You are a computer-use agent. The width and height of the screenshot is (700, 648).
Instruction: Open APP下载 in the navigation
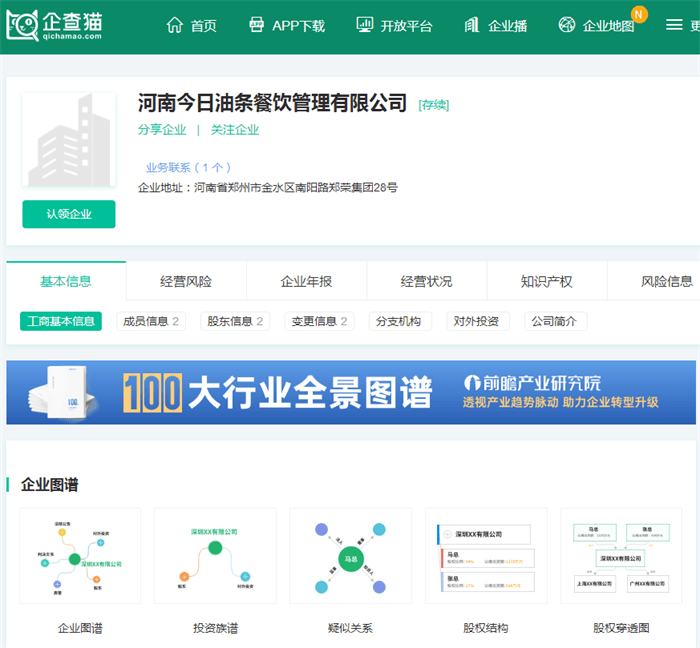299,26
